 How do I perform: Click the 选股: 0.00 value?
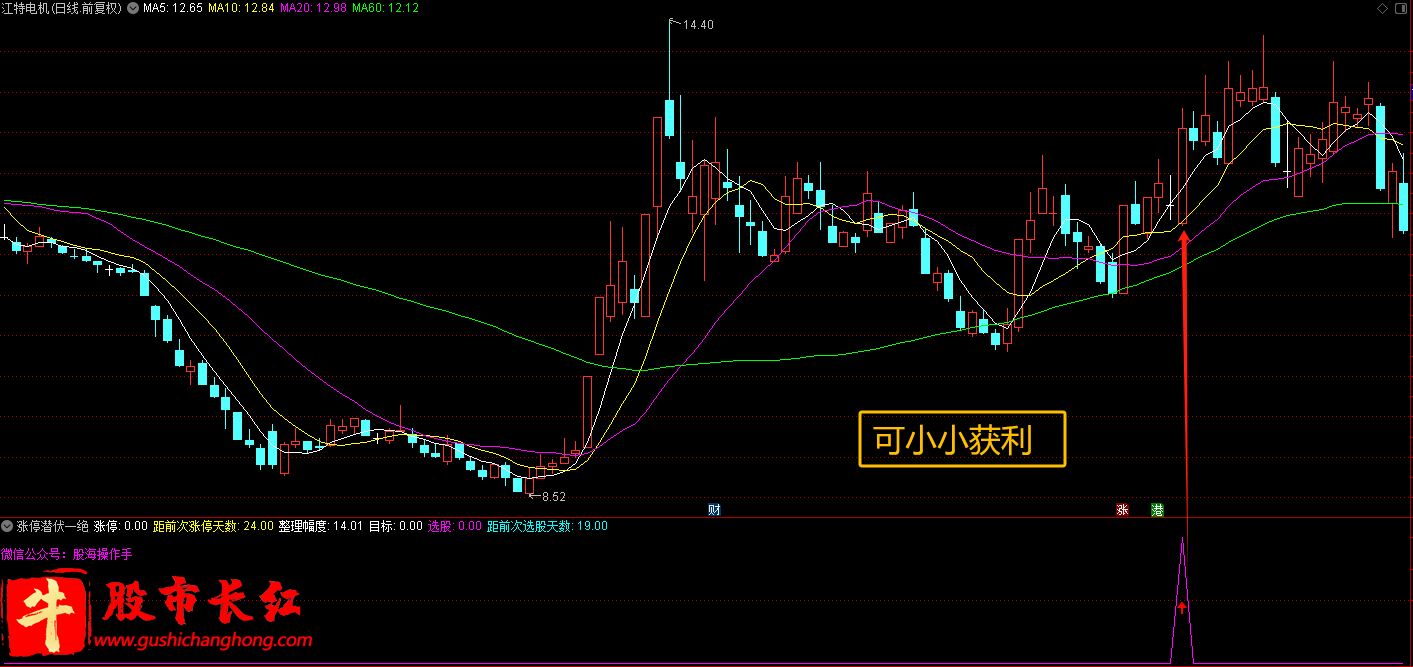click(455, 526)
